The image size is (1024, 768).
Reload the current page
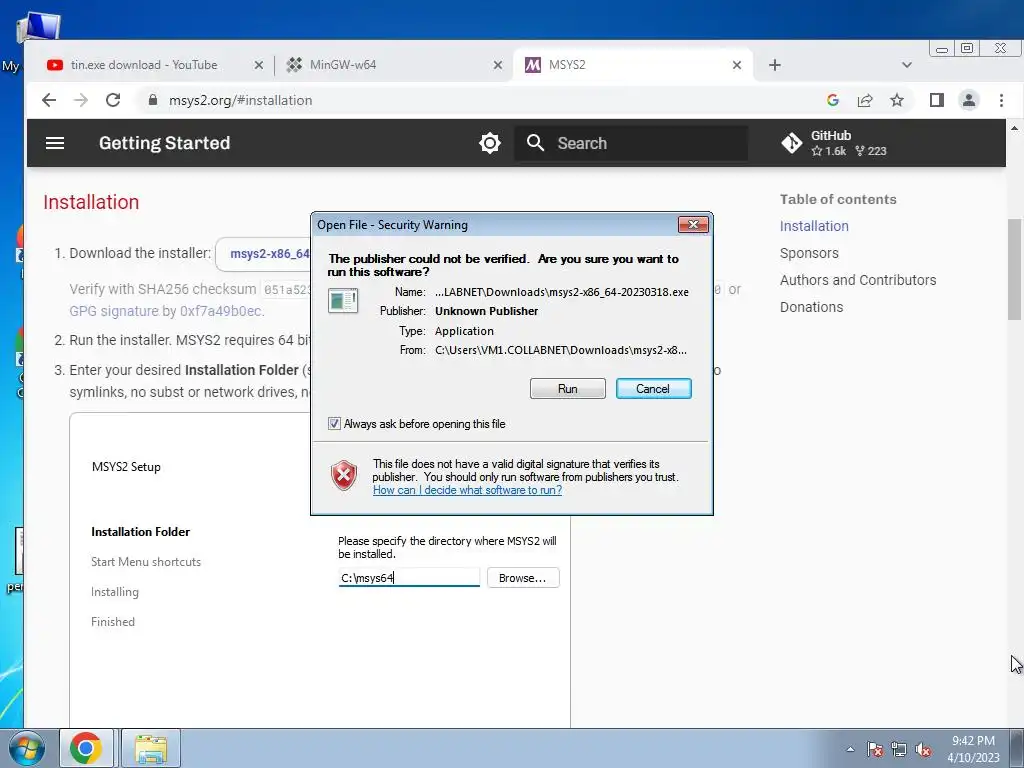(113, 100)
